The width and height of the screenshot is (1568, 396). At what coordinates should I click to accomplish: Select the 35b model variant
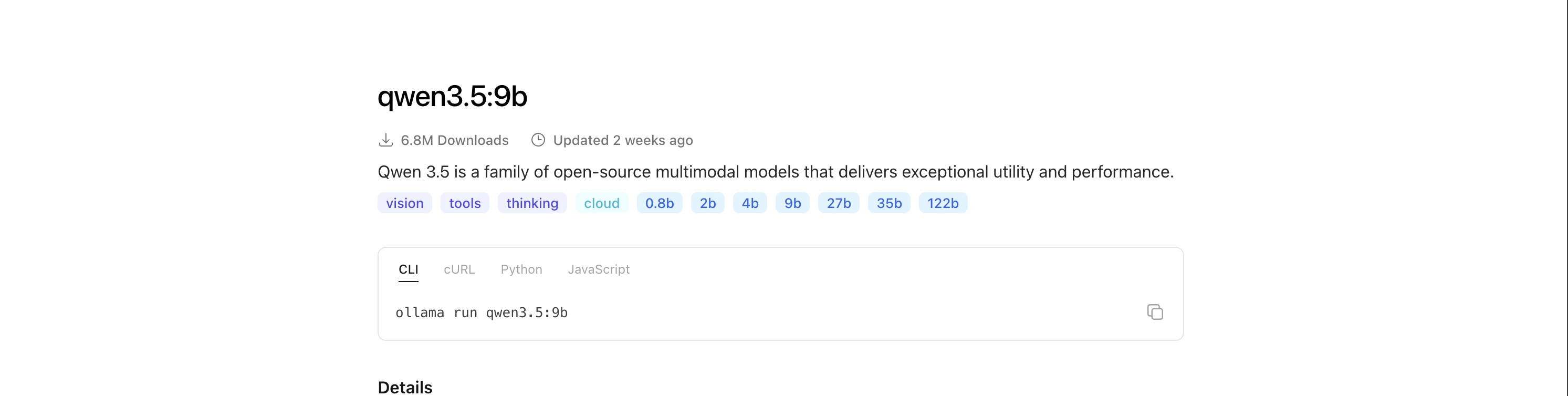pos(888,203)
